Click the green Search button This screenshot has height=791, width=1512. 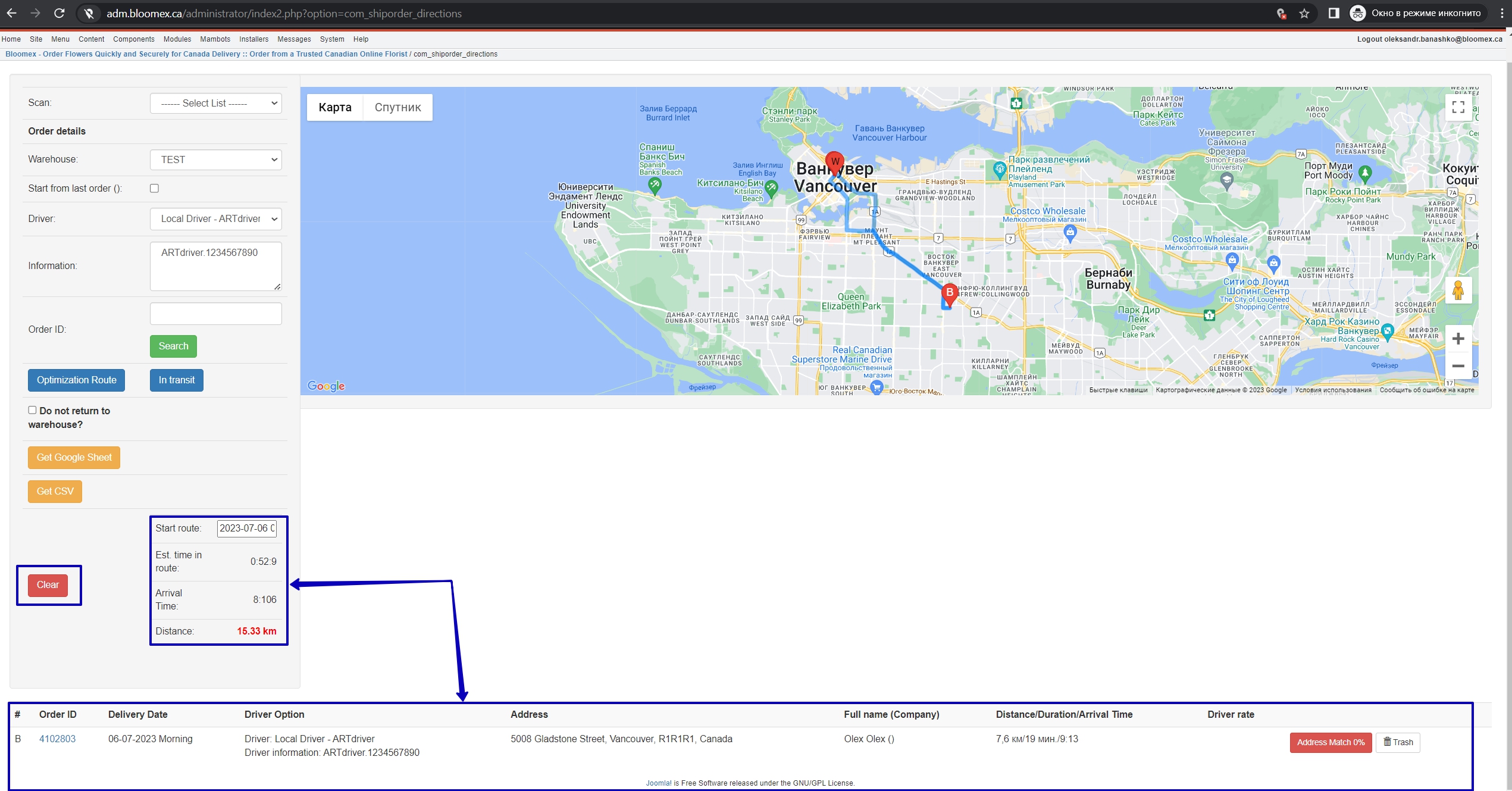pos(173,346)
